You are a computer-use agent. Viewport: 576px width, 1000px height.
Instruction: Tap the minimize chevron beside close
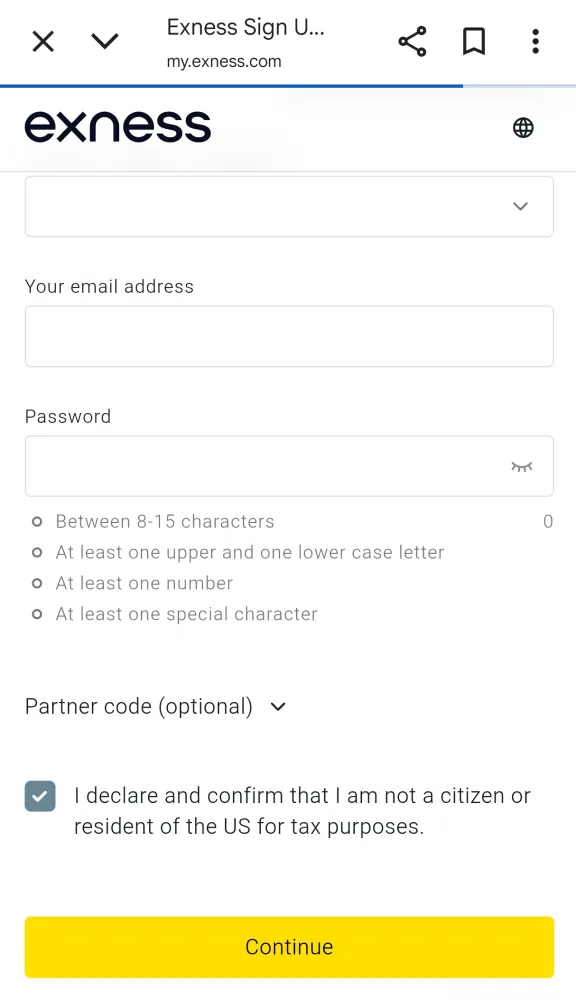pos(105,41)
